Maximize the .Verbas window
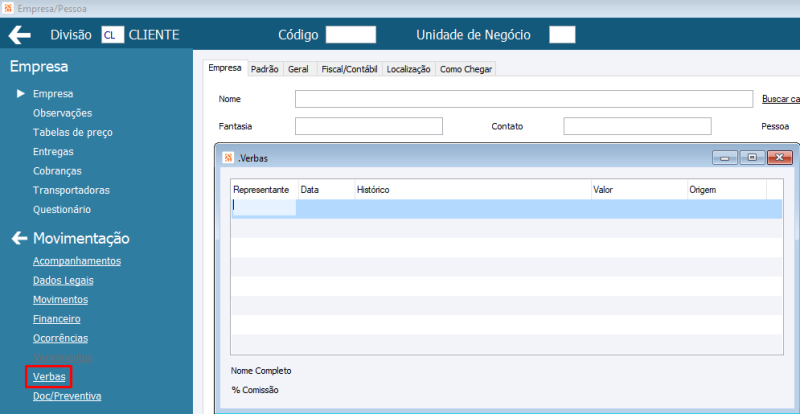Viewport: 800px width, 414px height. [752, 158]
